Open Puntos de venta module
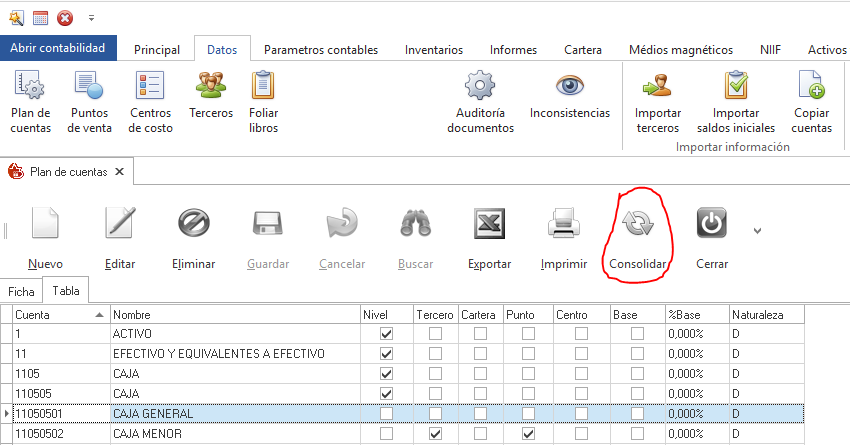The image size is (850, 445). pyautogui.click(x=89, y=102)
